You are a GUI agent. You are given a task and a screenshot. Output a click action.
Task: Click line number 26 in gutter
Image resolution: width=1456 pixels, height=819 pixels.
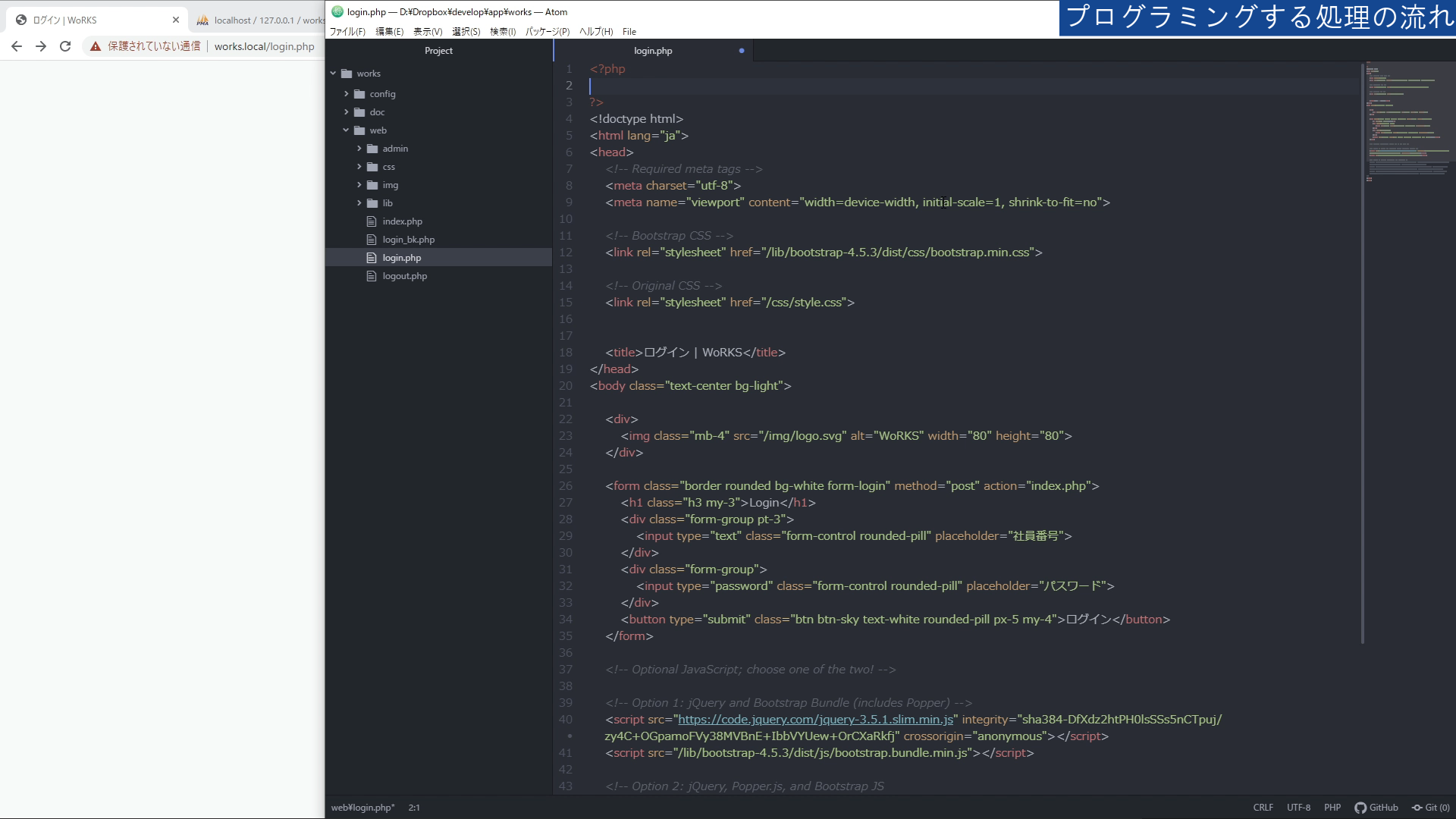point(566,486)
